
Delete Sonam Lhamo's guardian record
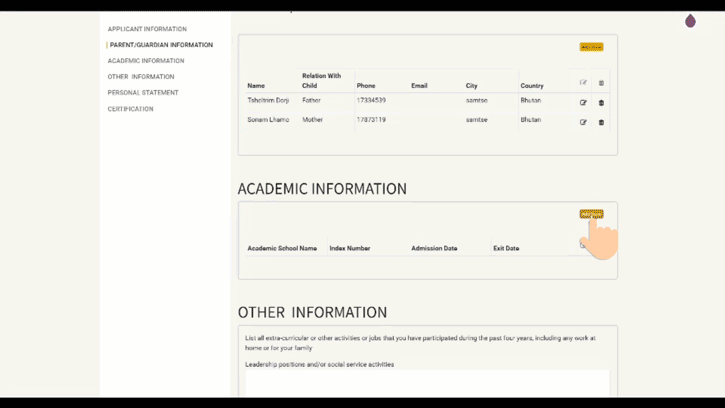[x=601, y=122]
